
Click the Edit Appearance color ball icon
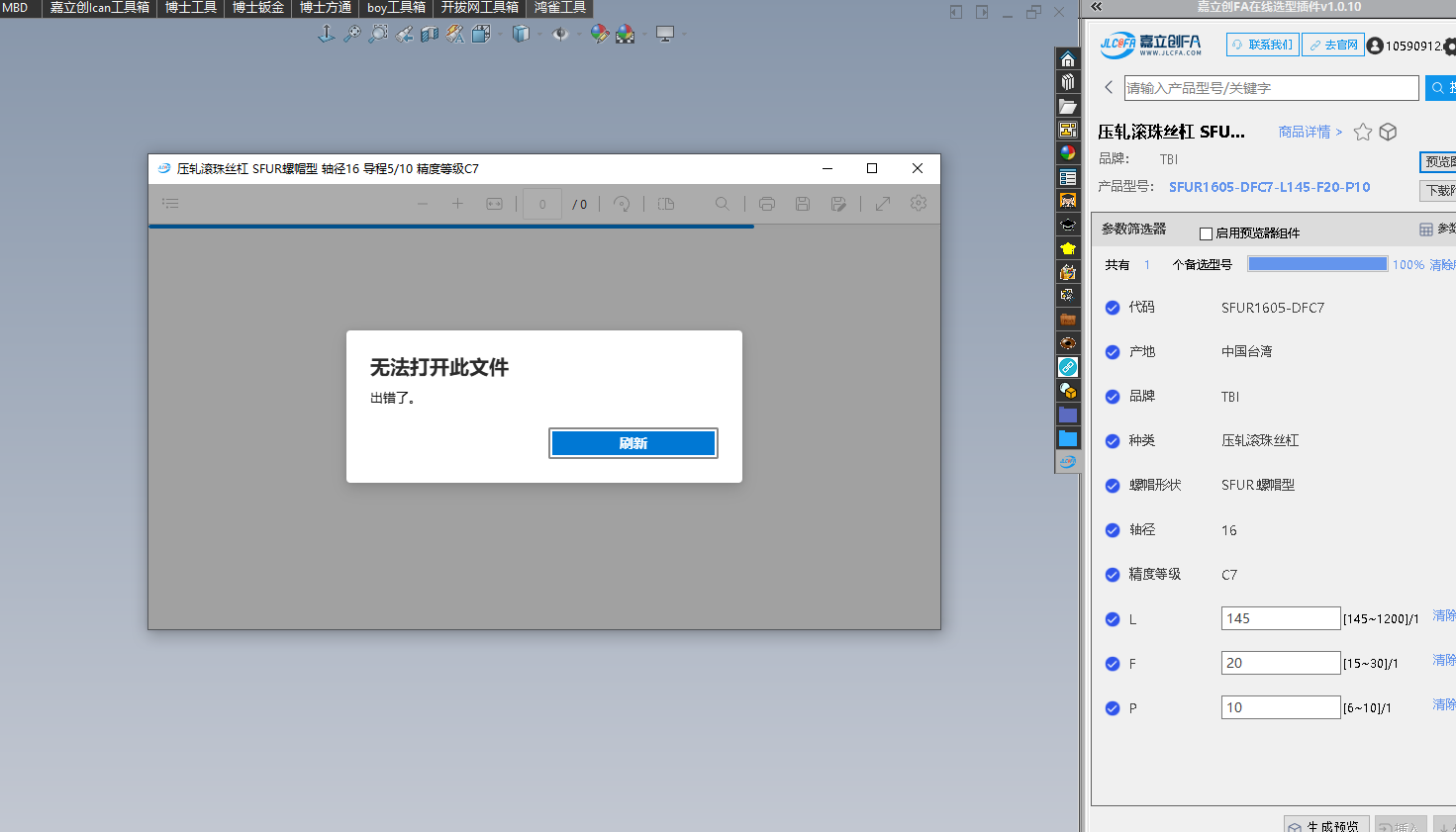click(x=599, y=35)
